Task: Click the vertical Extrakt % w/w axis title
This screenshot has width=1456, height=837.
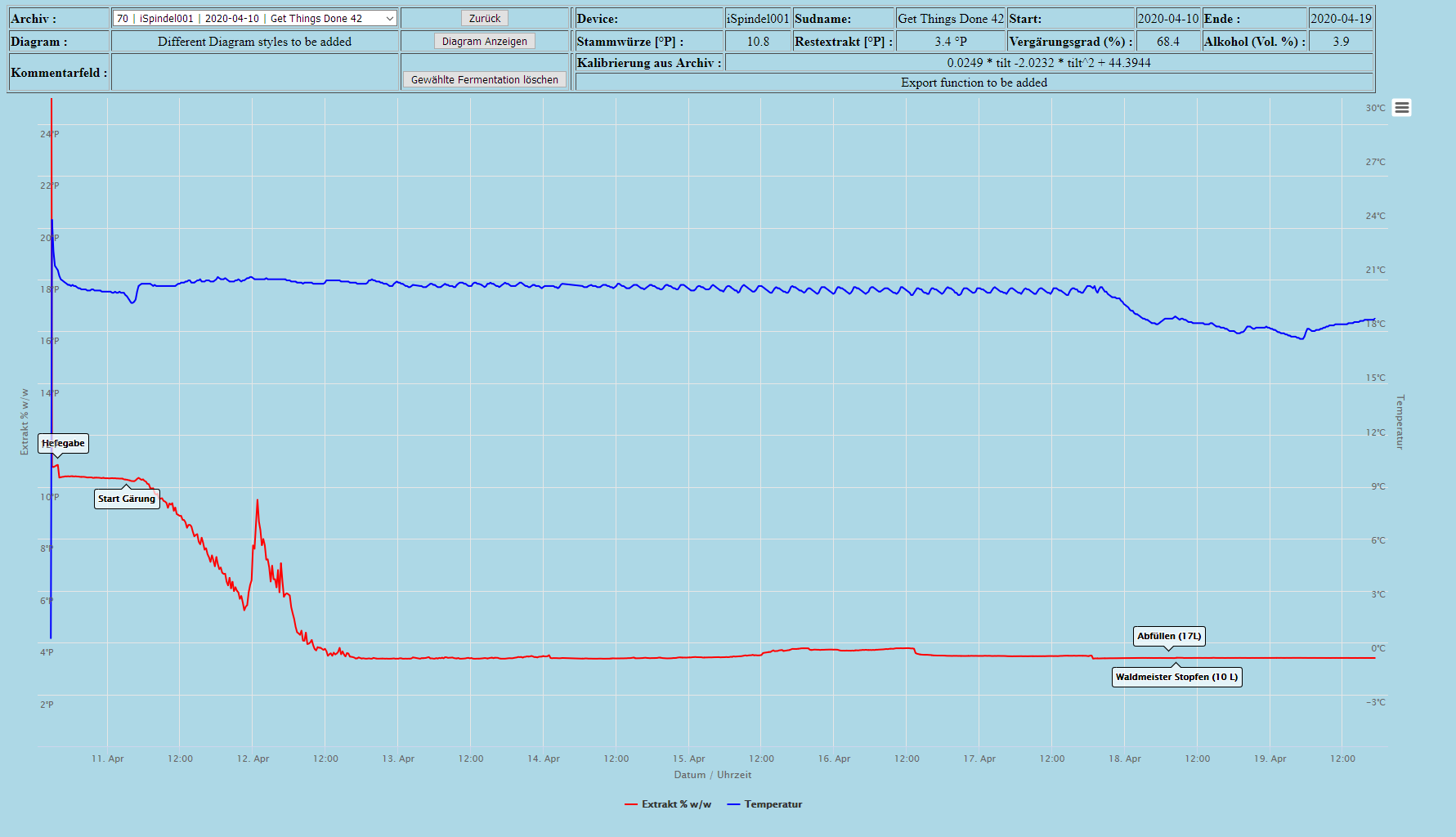Action: pyautogui.click(x=25, y=422)
